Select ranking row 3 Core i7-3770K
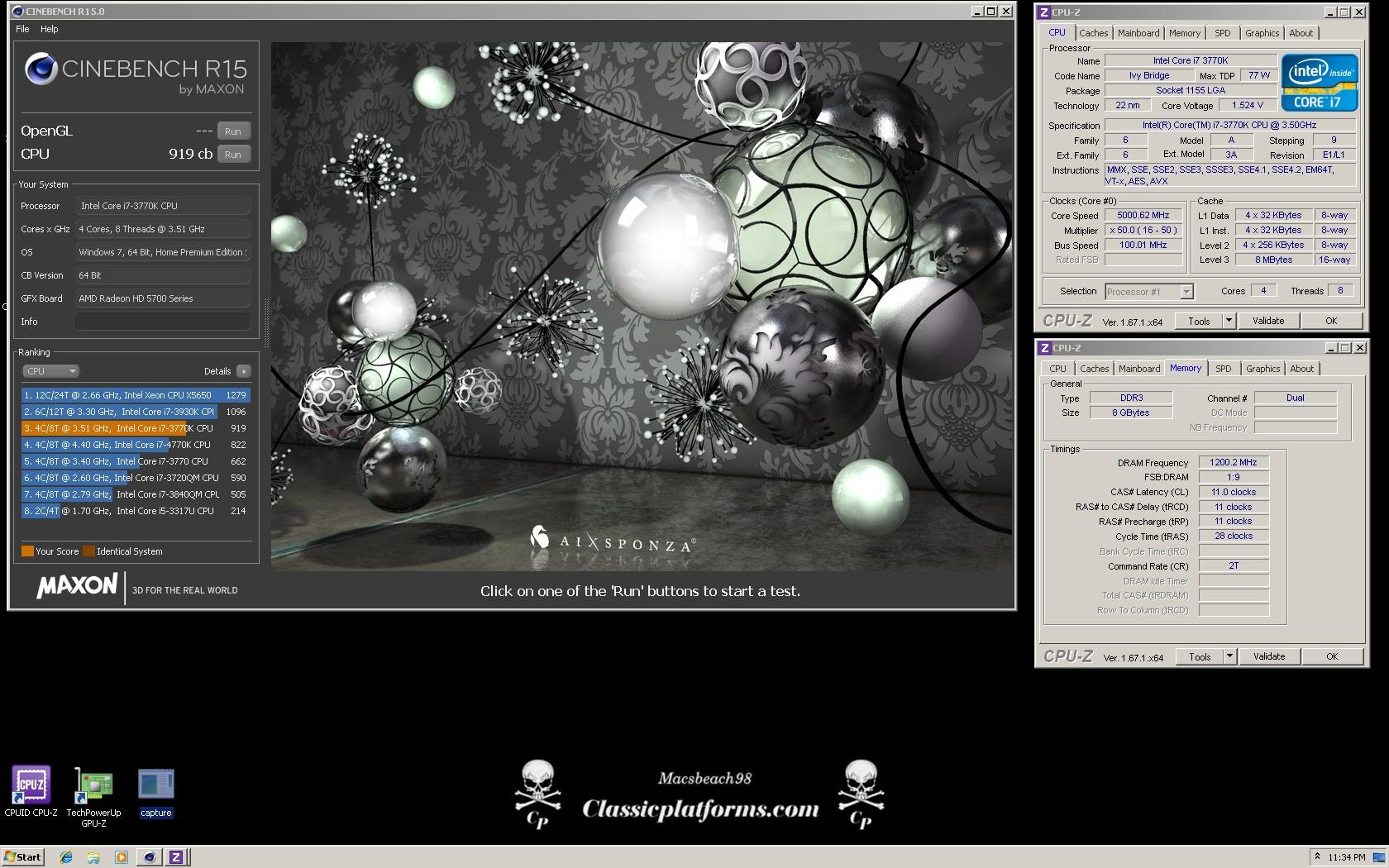The image size is (1389, 868). [x=136, y=428]
